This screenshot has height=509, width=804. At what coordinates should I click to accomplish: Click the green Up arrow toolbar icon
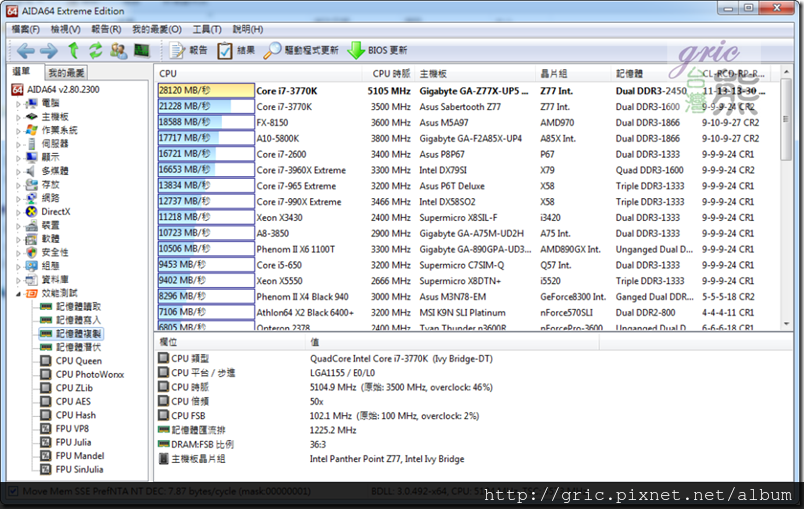point(73,50)
